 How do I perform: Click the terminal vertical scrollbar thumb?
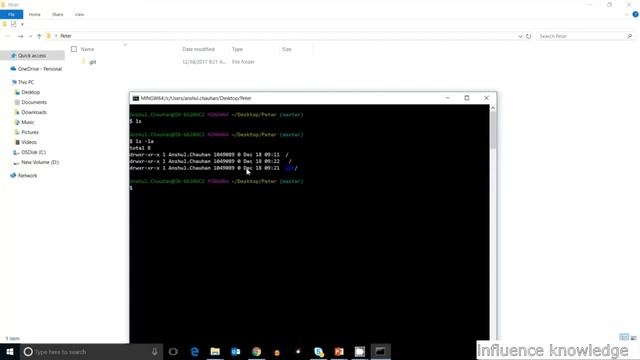(x=493, y=131)
